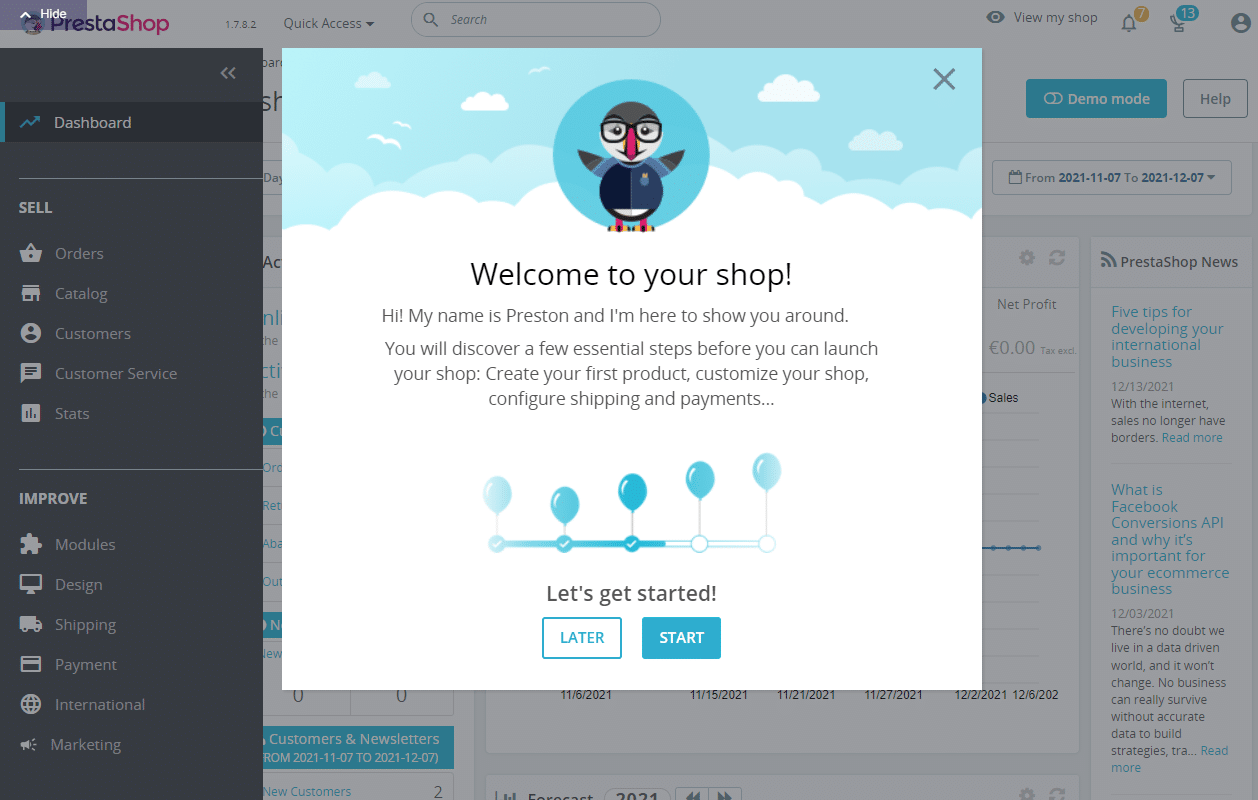Open the date range selector
The height and width of the screenshot is (800, 1258).
1111,177
